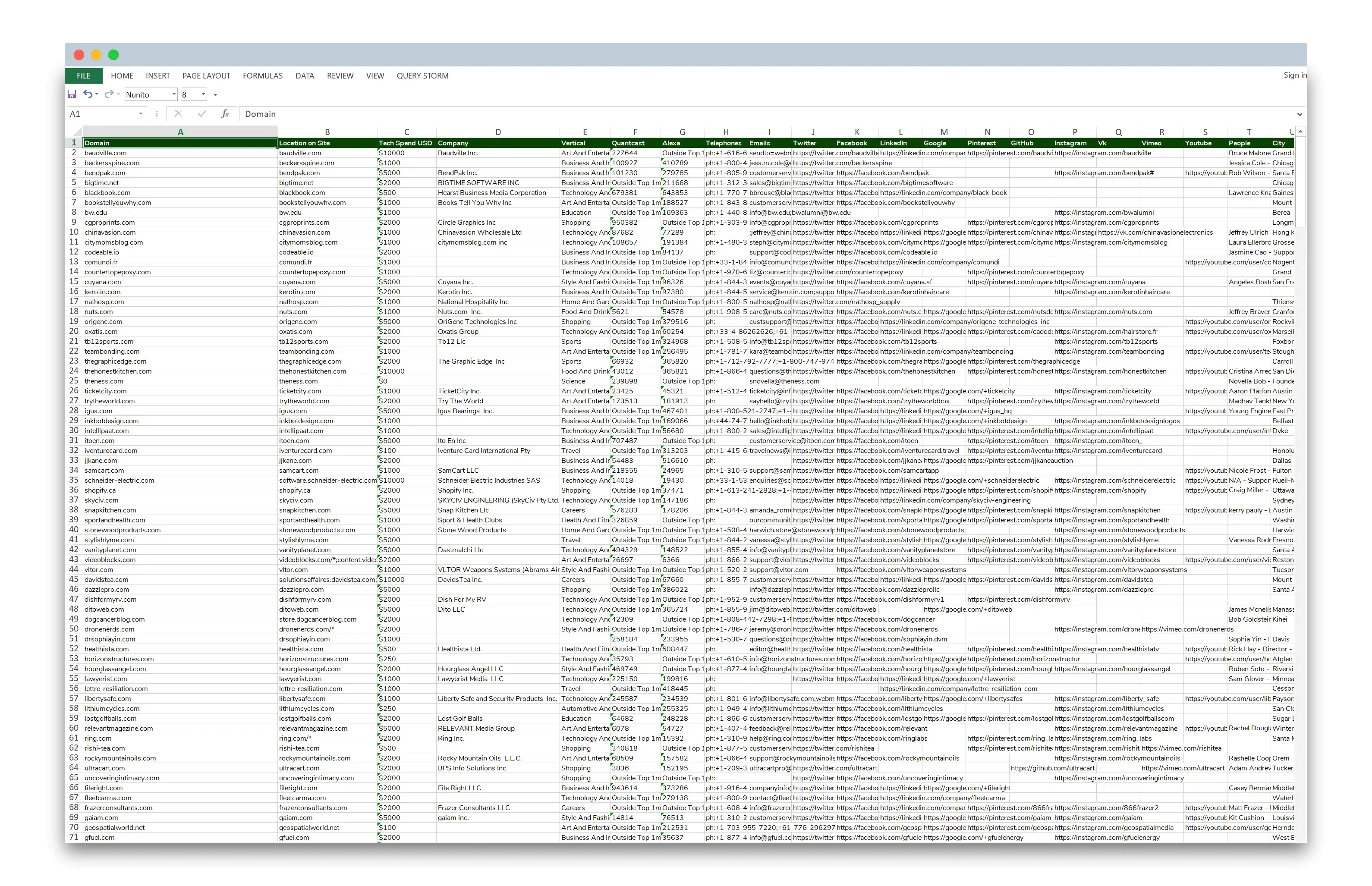Open the FORMULAS tab
Screen dimensions: 1372x886
click(x=262, y=75)
